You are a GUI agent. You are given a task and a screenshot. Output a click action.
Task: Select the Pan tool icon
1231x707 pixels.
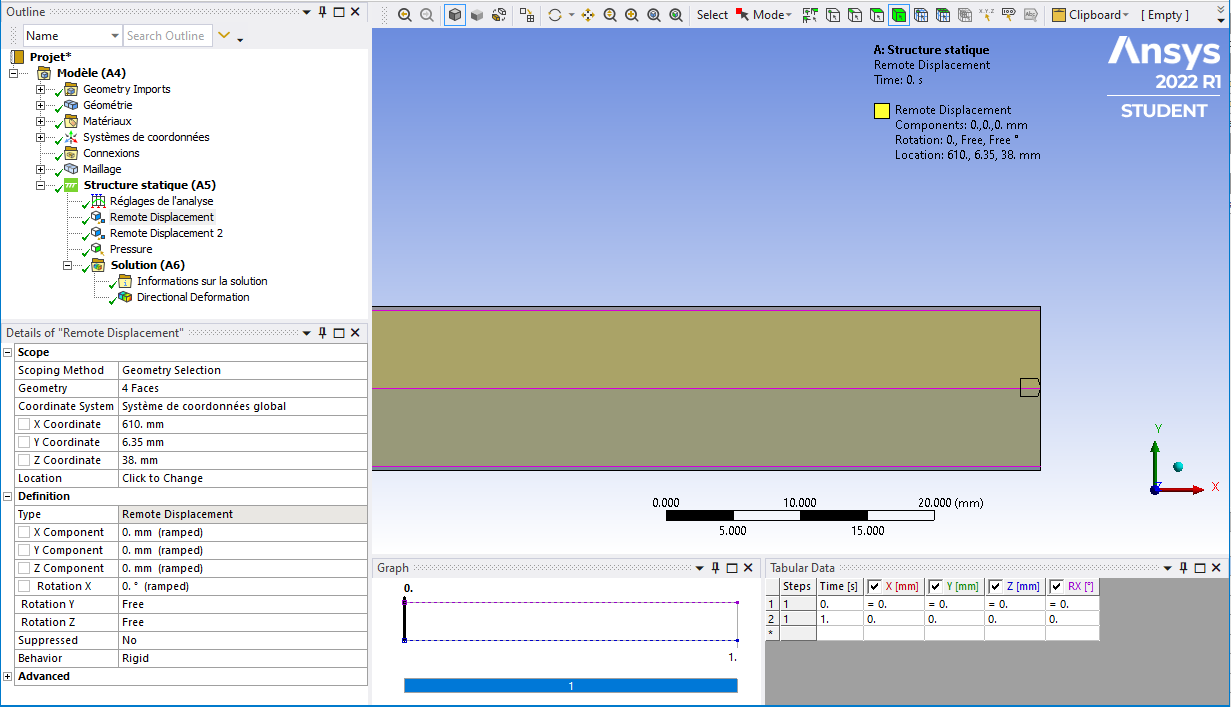pos(588,15)
